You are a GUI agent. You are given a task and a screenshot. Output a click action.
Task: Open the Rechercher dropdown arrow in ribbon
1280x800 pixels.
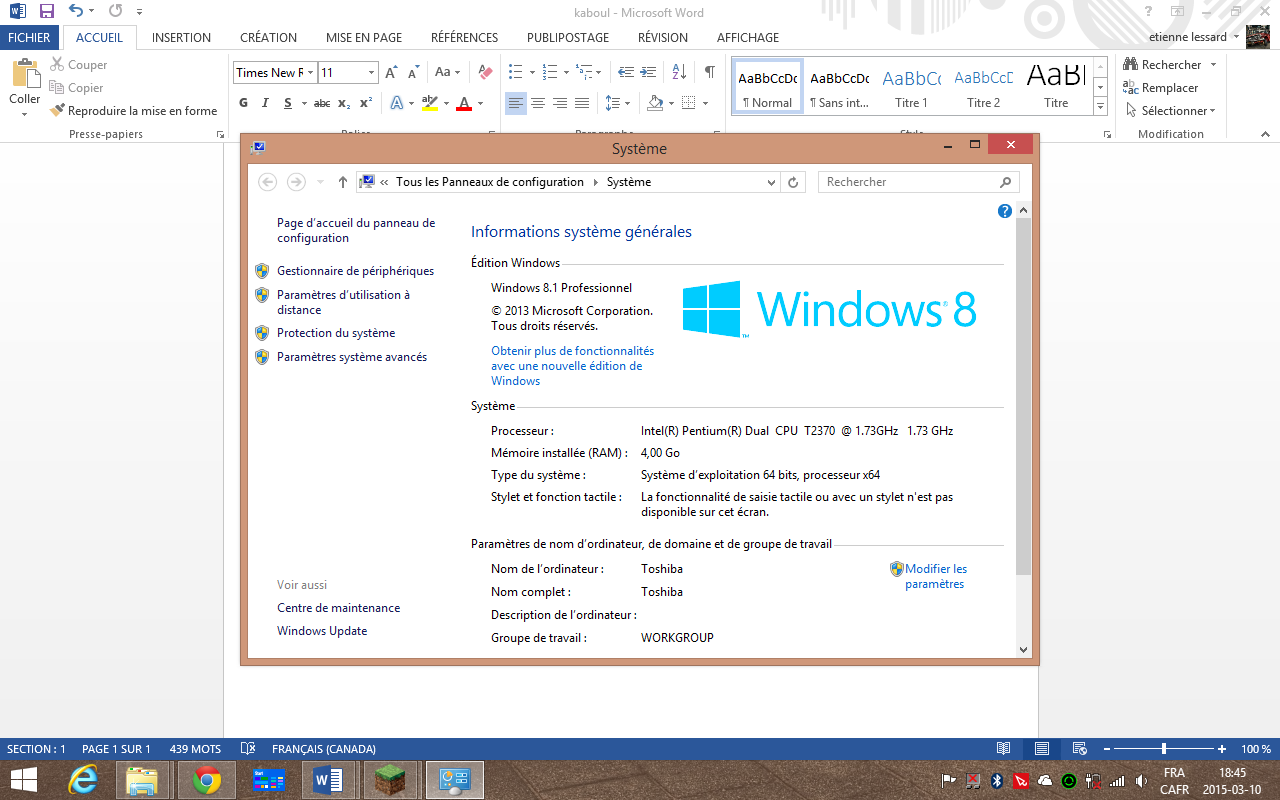(x=1213, y=65)
